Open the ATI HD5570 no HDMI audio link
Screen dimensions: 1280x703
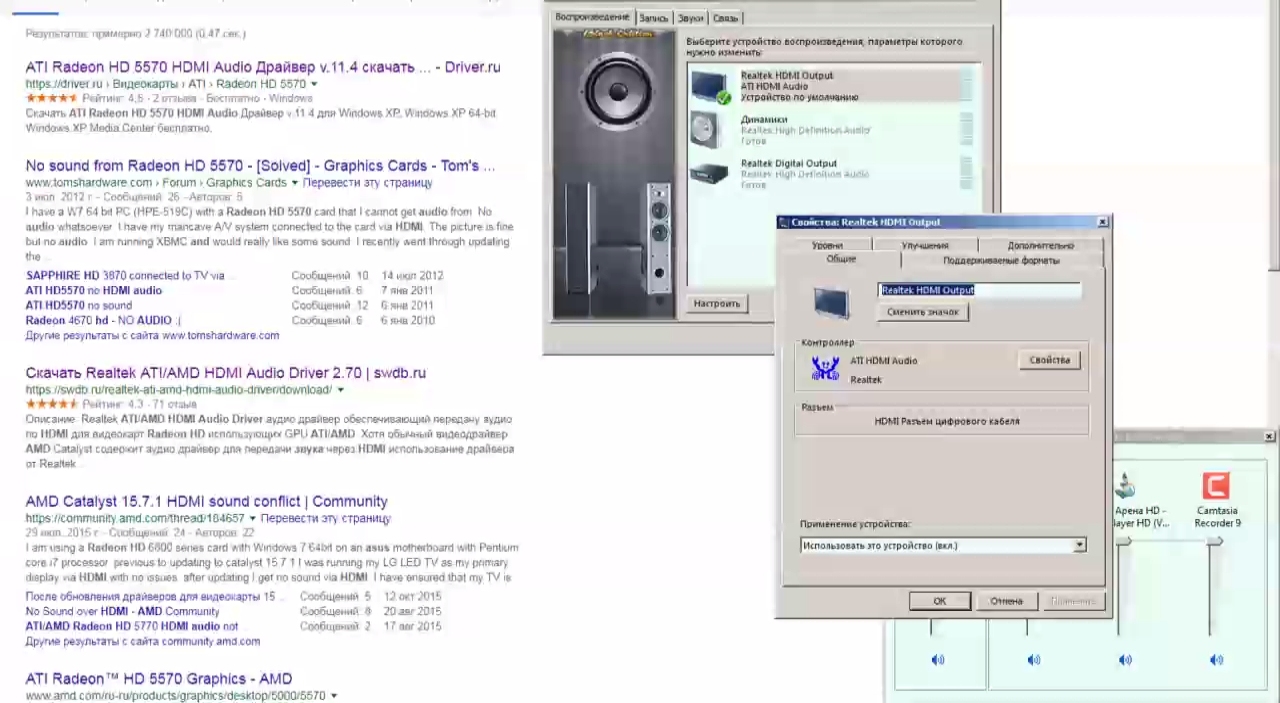[94, 290]
